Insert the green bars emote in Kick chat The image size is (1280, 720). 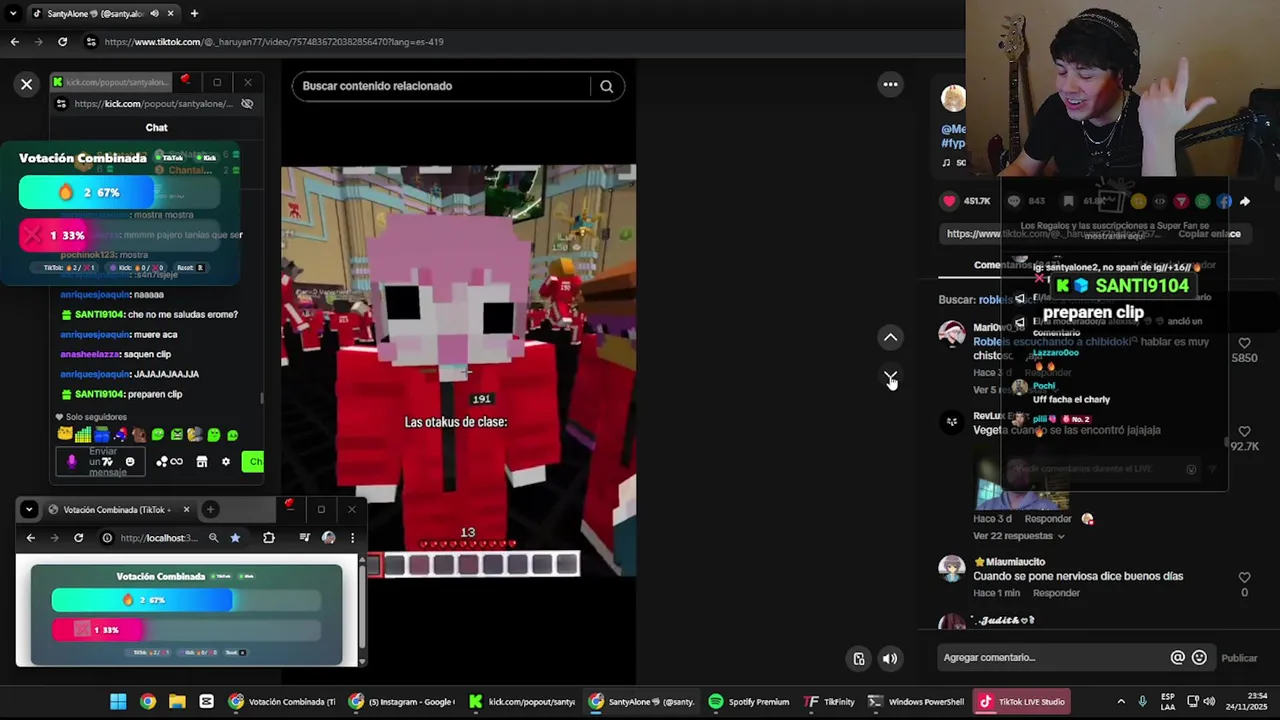click(x=83, y=435)
